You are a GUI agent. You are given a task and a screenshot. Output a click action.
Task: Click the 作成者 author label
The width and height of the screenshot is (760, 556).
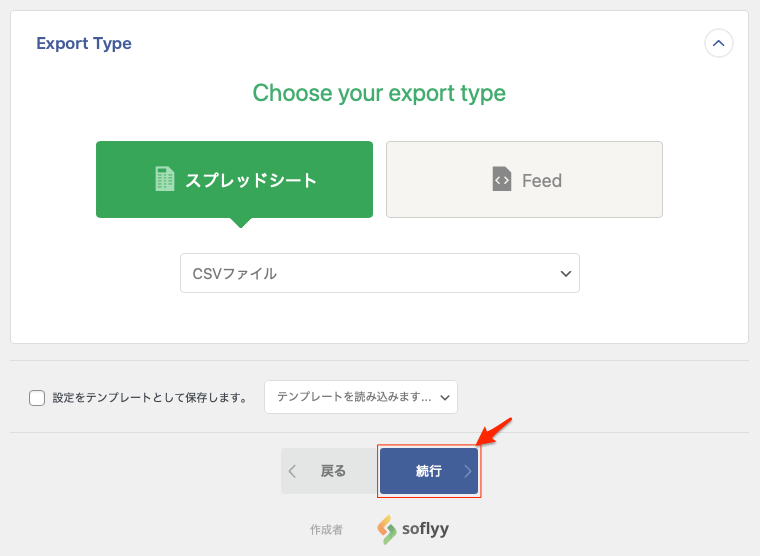[326, 530]
